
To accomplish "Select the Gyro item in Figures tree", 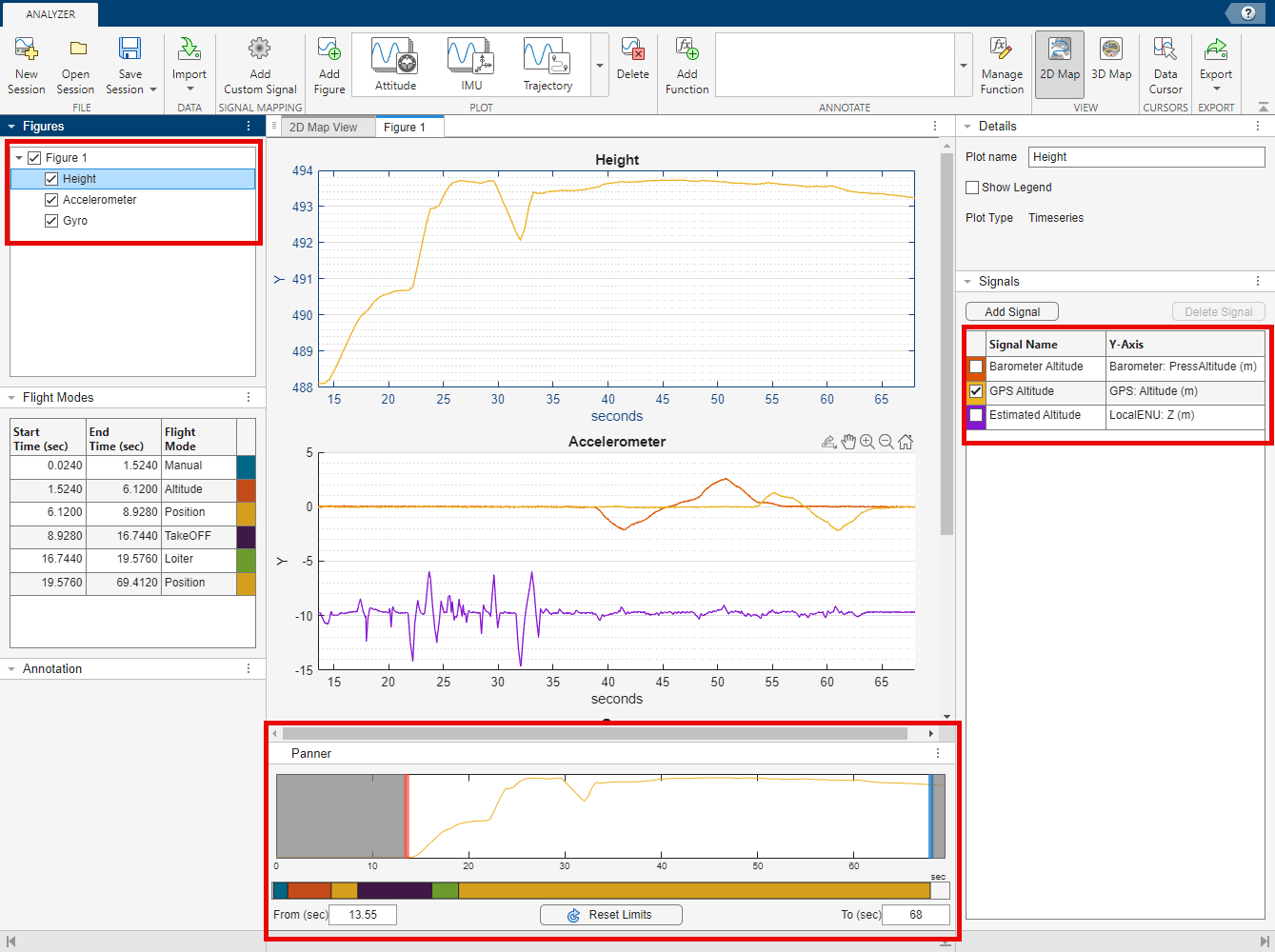I will [x=75, y=221].
